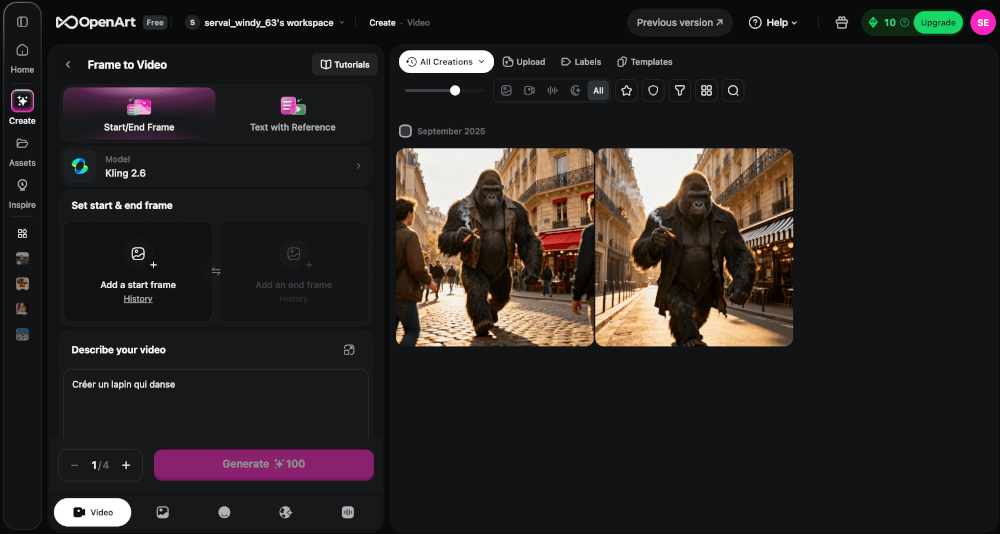The width and height of the screenshot is (1000, 534).
Task: Open the gorilla beside striped awning thumbnail
Action: pos(695,248)
